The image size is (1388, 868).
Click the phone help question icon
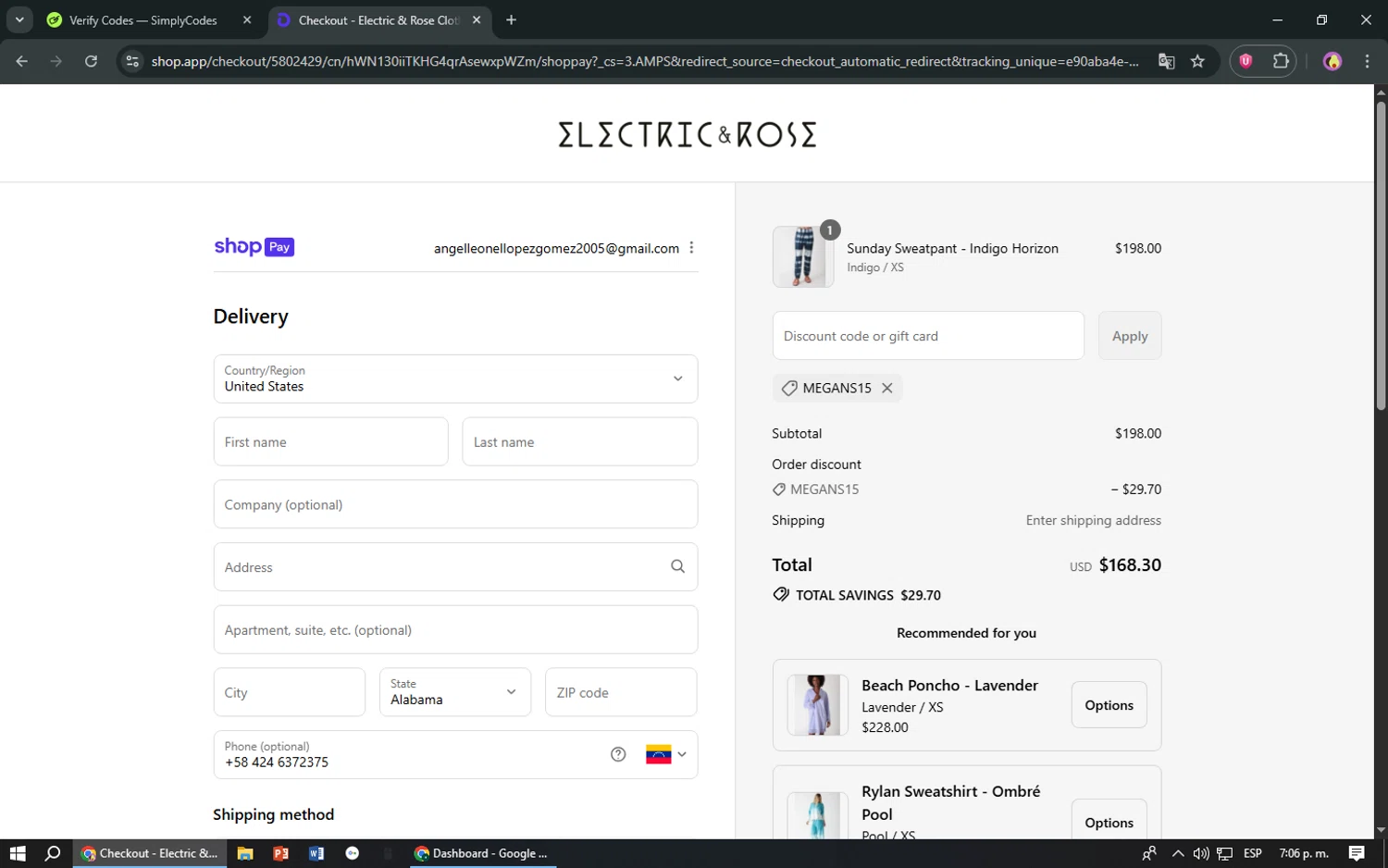point(618,754)
